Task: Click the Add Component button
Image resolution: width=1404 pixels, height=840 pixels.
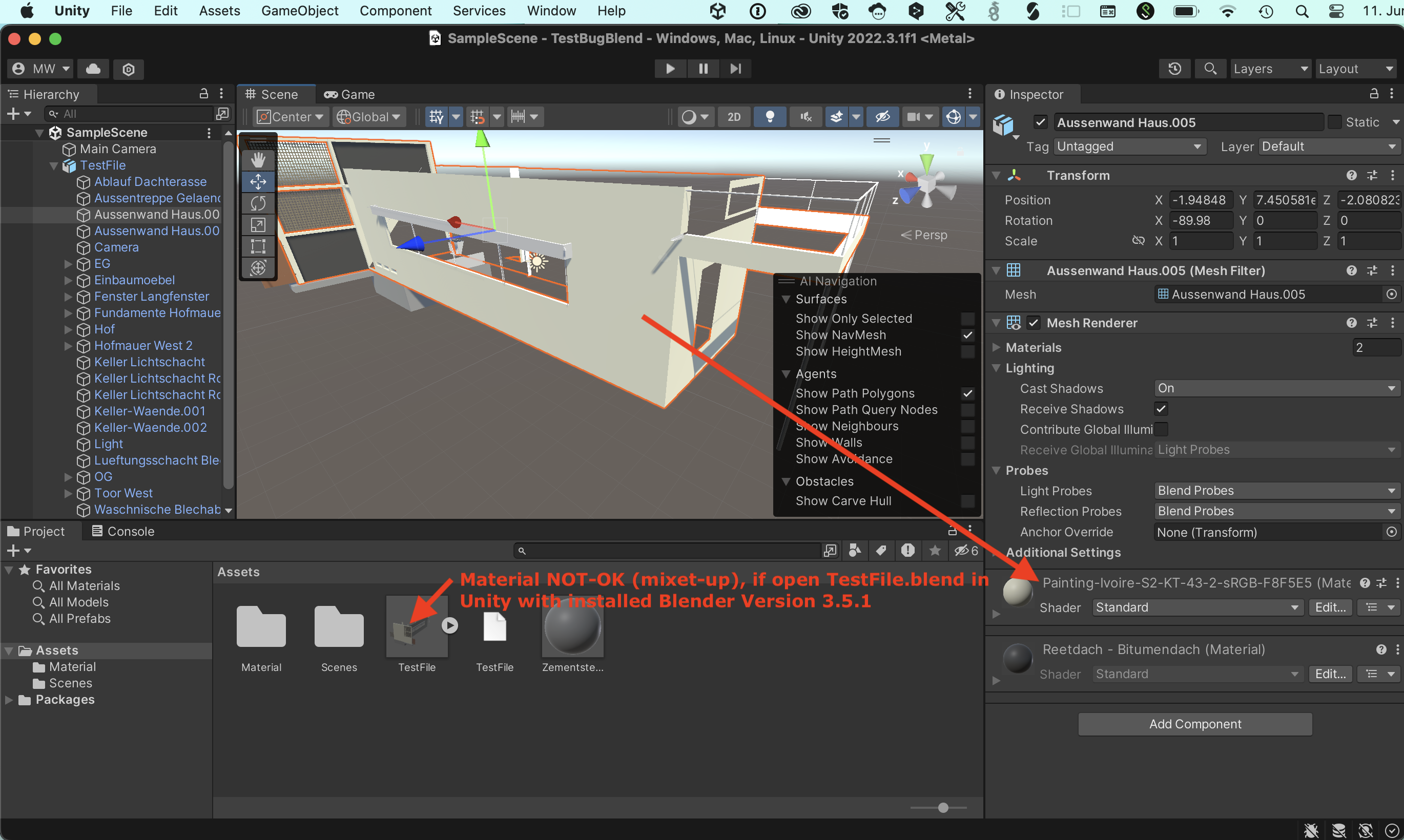Action: coord(1194,724)
